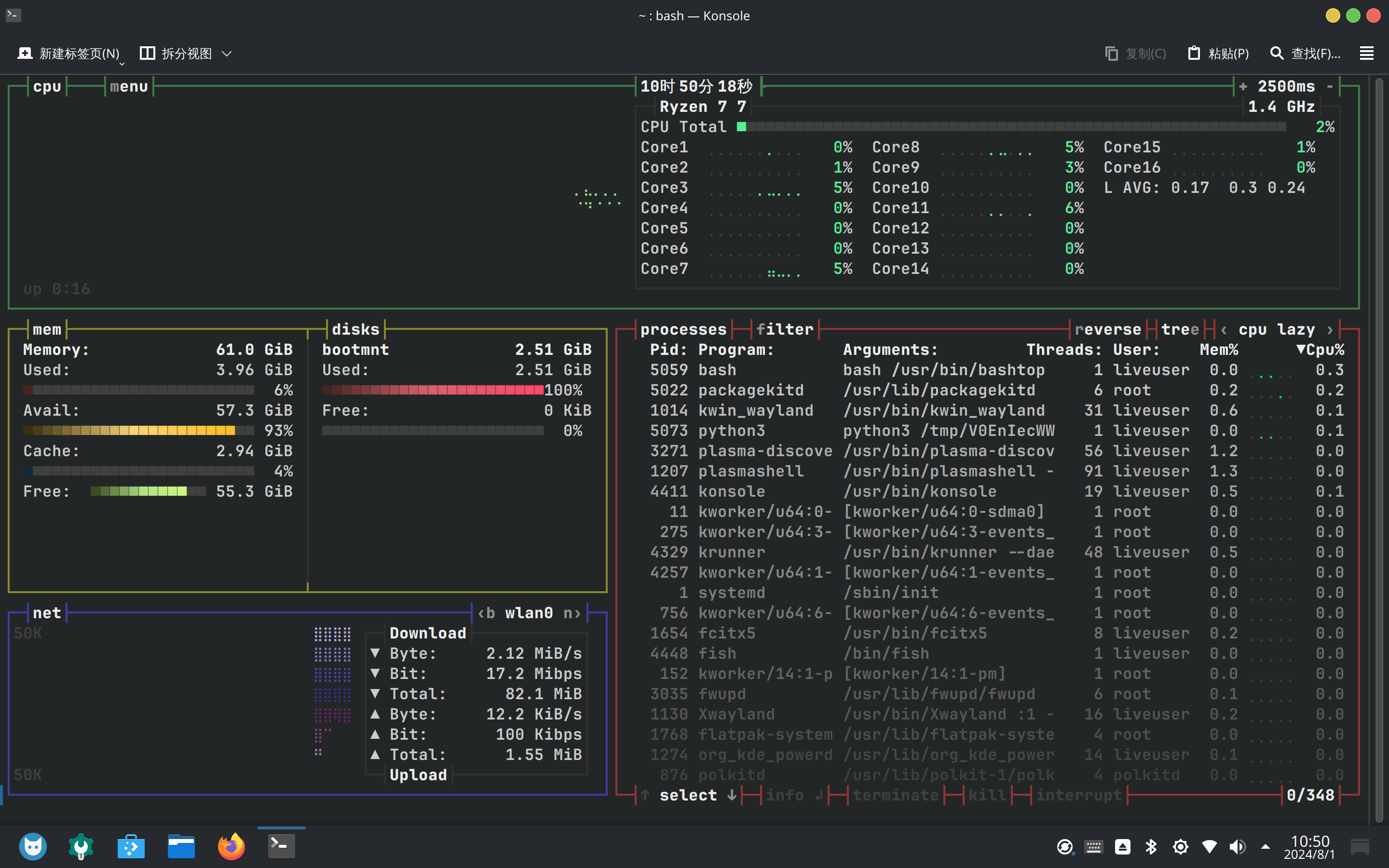Click the kill button
1389x868 pixels.
tap(987, 795)
